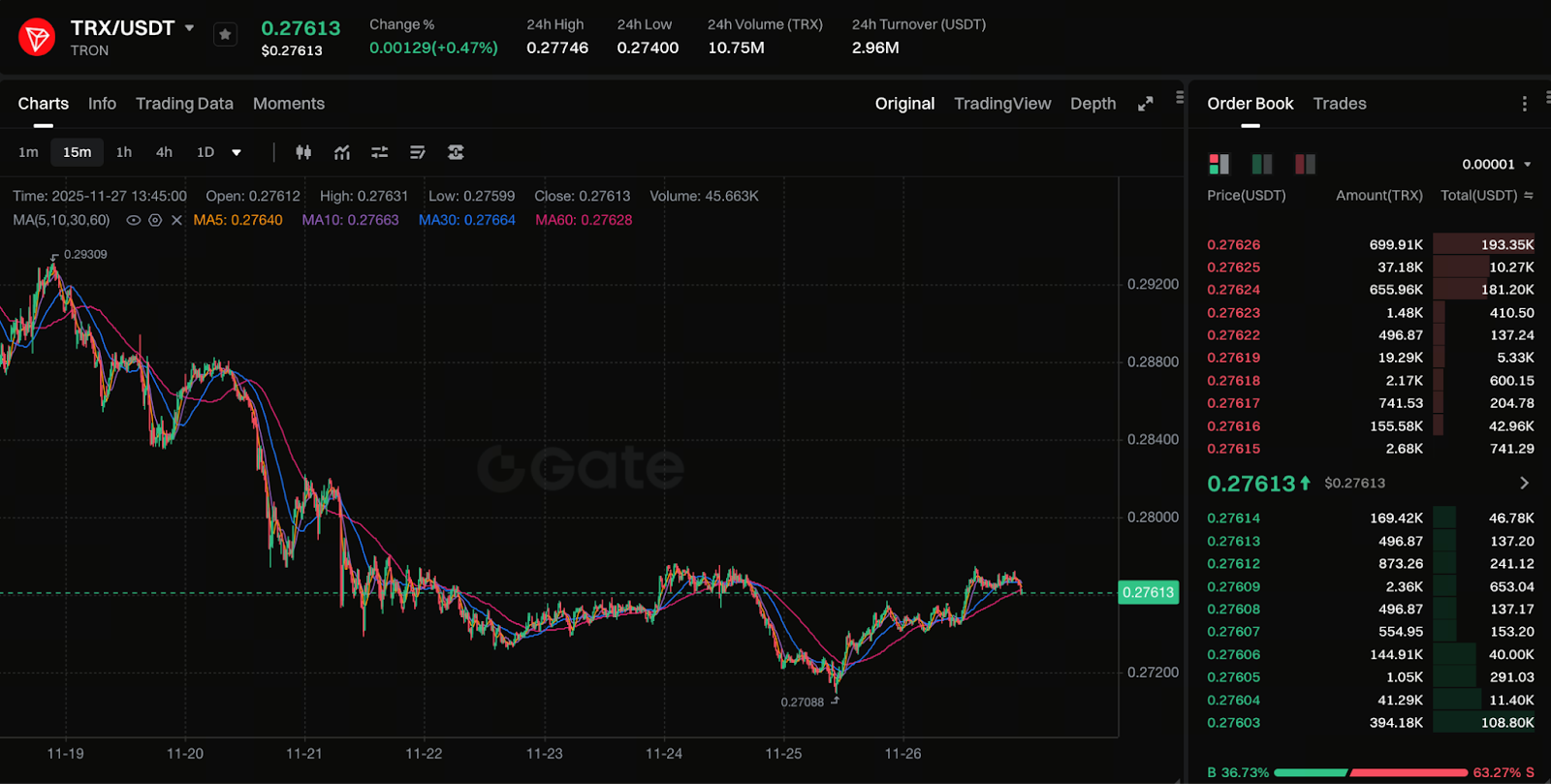
Task: Click the 24h Turnover value 2.96M
Action: (875, 47)
